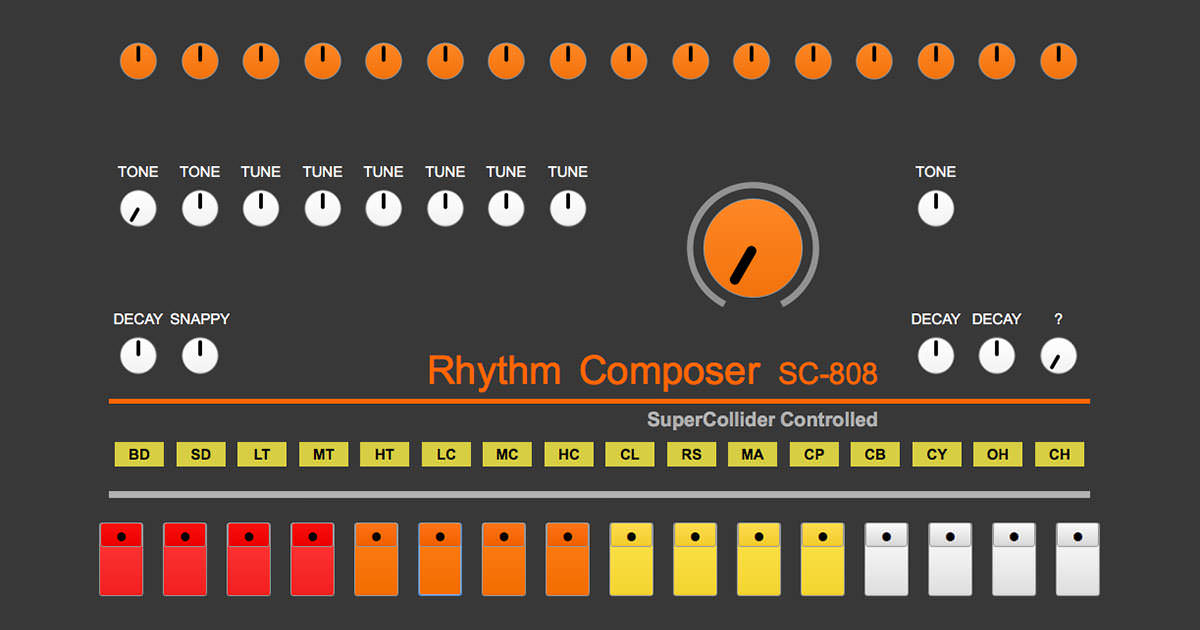Screen dimensions: 1200x630
Task: Click the leftmost TONE knob above the left DECAY knob
Action: 138,209
